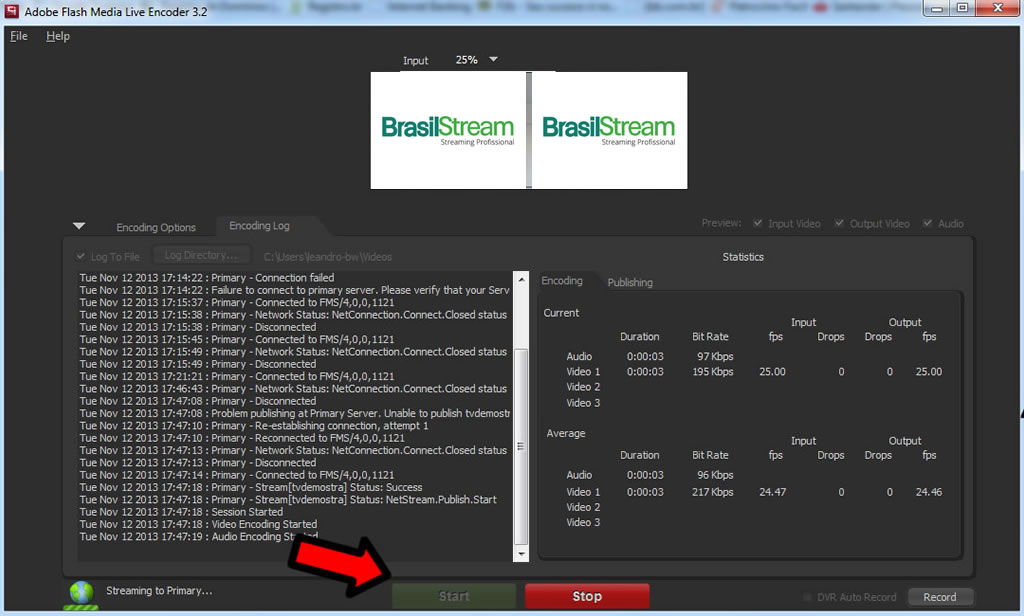
Task: Open the Encoding statistics tab
Action: [x=562, y=280]
